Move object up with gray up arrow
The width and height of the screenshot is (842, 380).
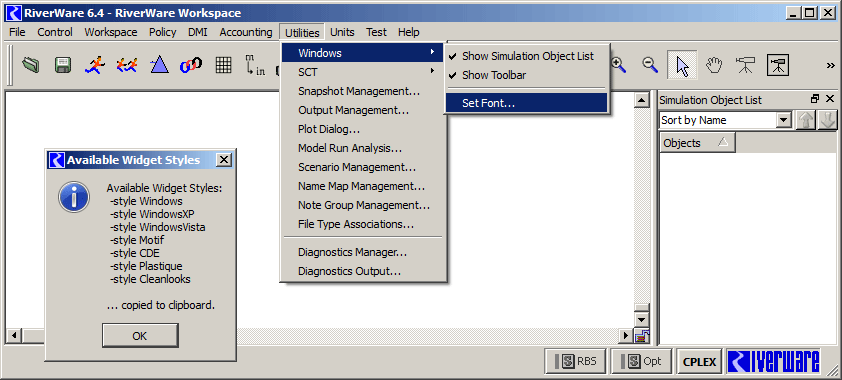tap(805, 120)
